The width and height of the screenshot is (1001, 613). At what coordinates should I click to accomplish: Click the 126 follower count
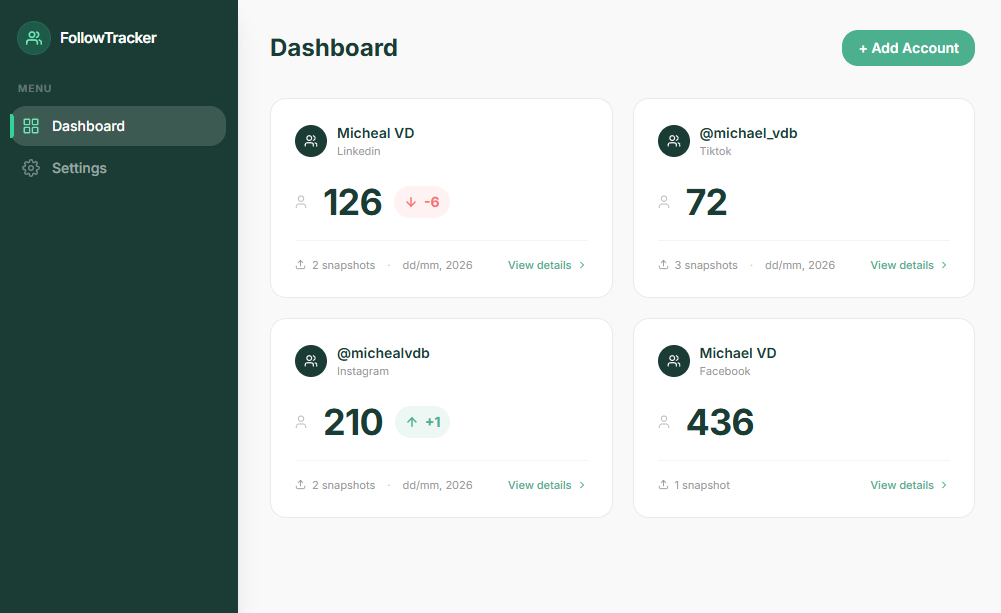coord(352,202)
